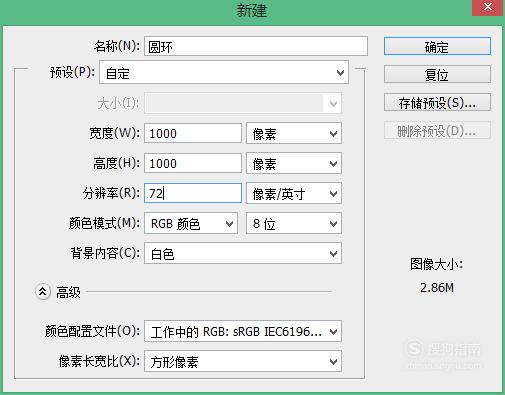Click the 名称(N): label
505x395 pixels.
click(117, 46)
